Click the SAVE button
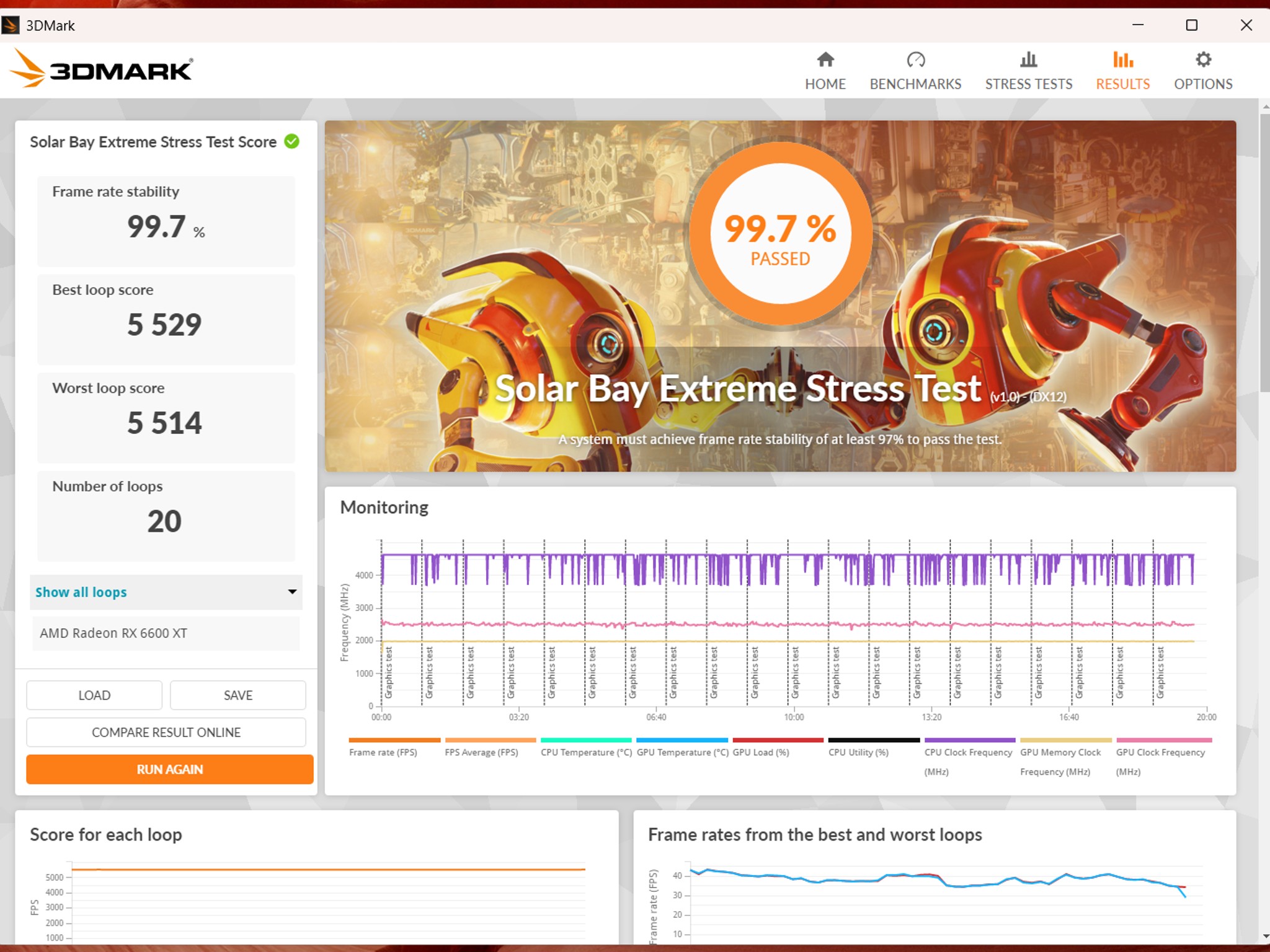The height and width of the screenshot is (952, 1270). coord(238,695)
